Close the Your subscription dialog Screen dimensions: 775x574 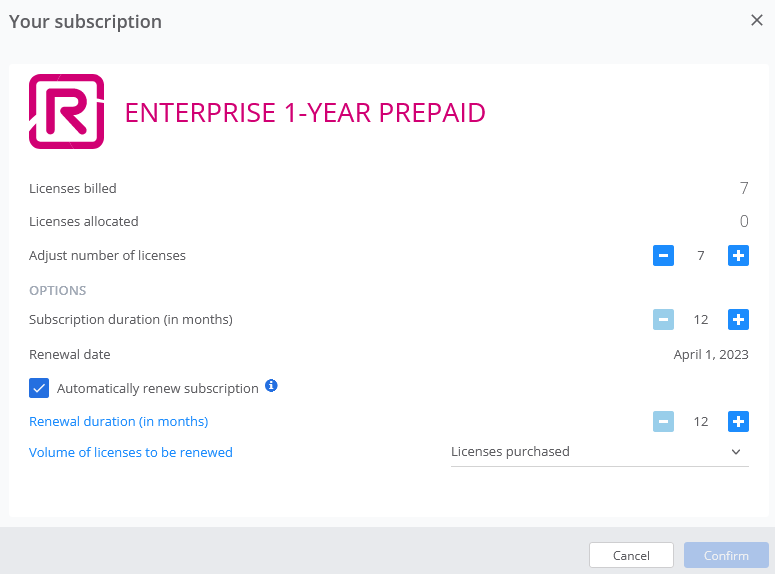click(757, 20)
